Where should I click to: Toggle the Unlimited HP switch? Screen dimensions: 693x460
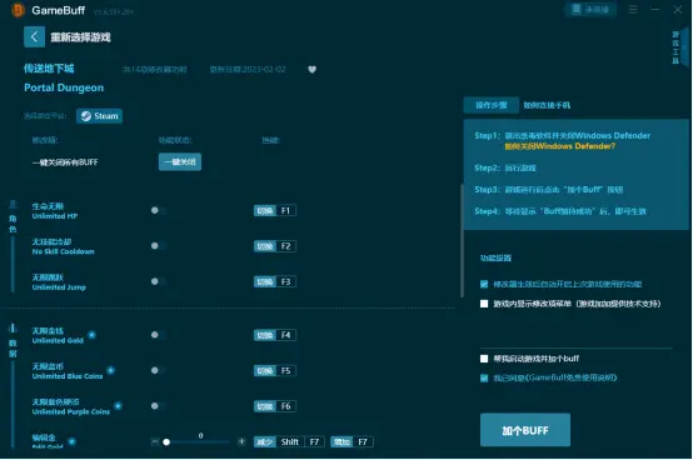point(158,210)
